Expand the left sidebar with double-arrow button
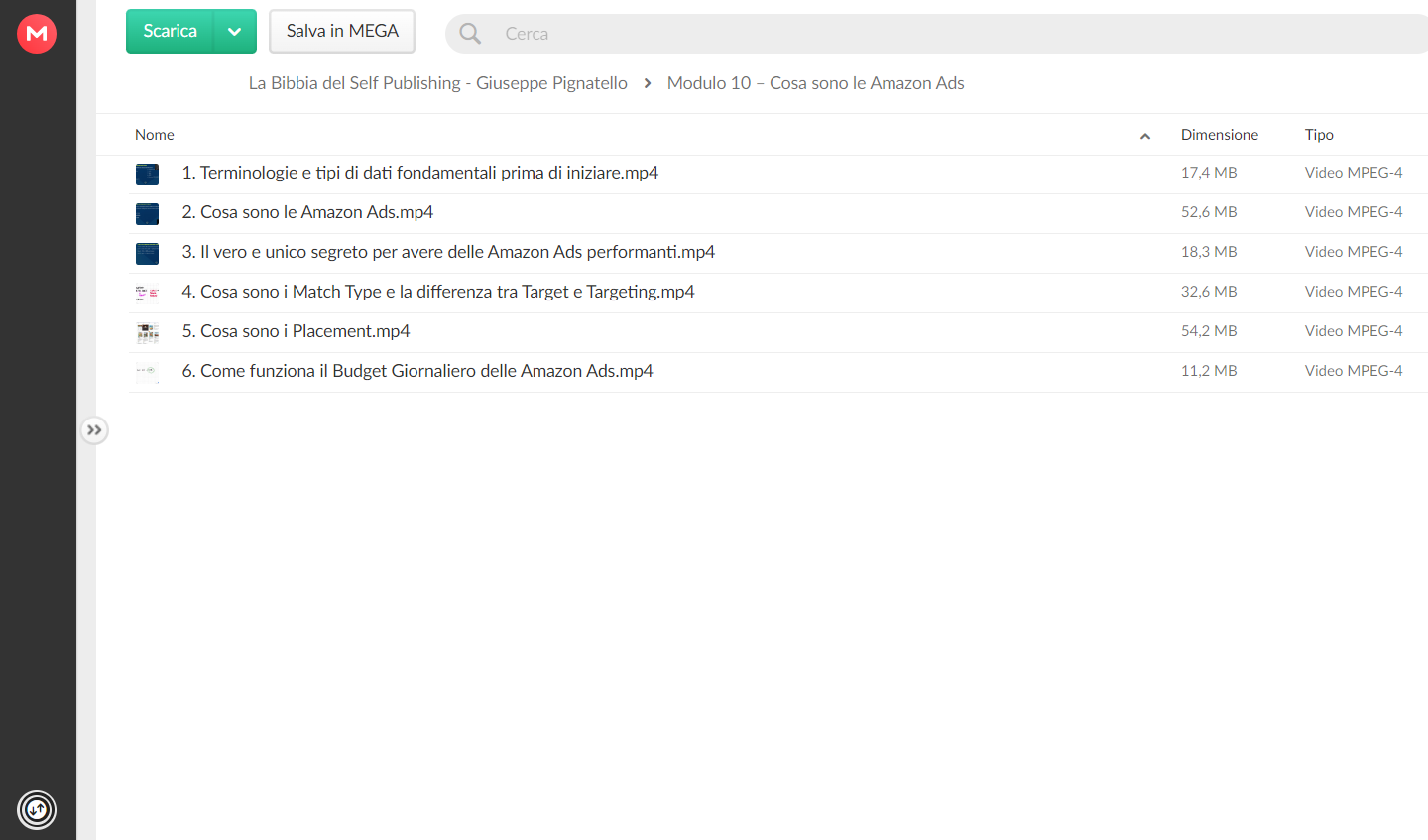The image size is (1428, 840). click(x=94, y=430)
